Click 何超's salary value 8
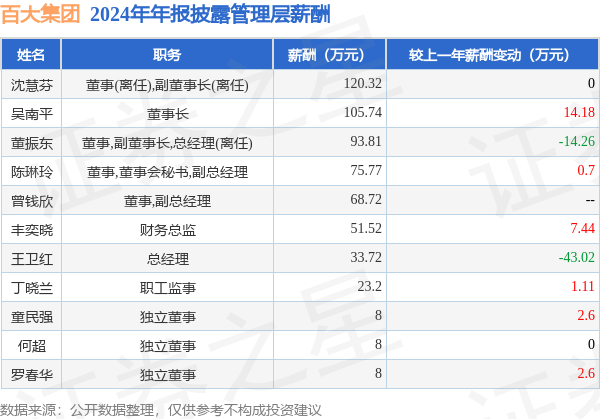 pyautogui.click(x=378, y=344)
